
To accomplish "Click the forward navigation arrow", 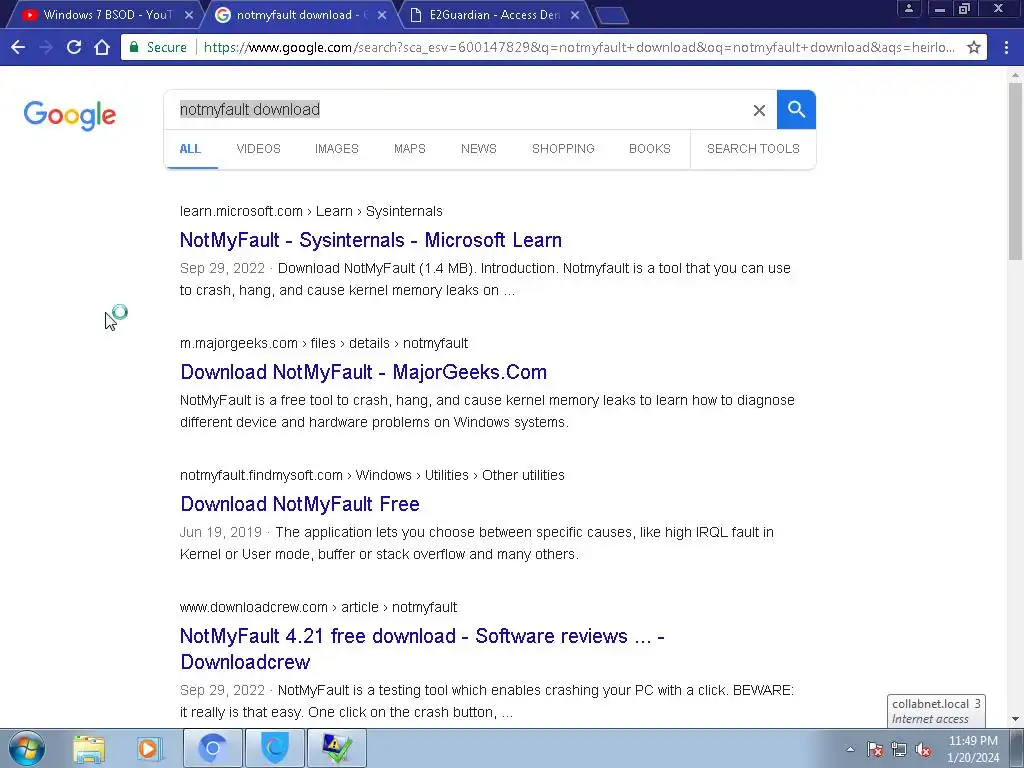I will pyautogui.click(x=46, y=47).
